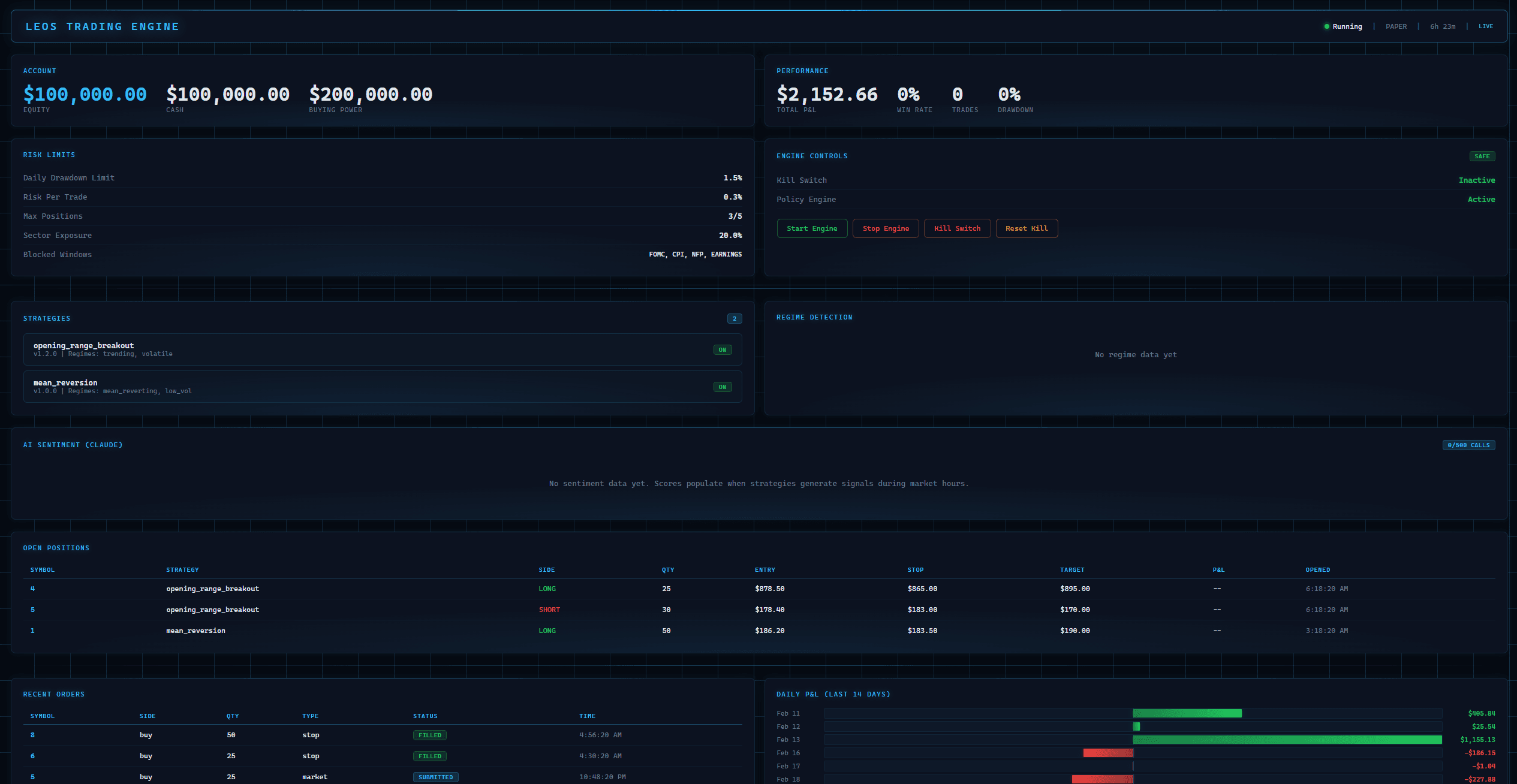This screenshot has width=1517, height=784.
Task: Select the PAPER mode indicator
Action: pyautogui.click(x=1396, y=26)
